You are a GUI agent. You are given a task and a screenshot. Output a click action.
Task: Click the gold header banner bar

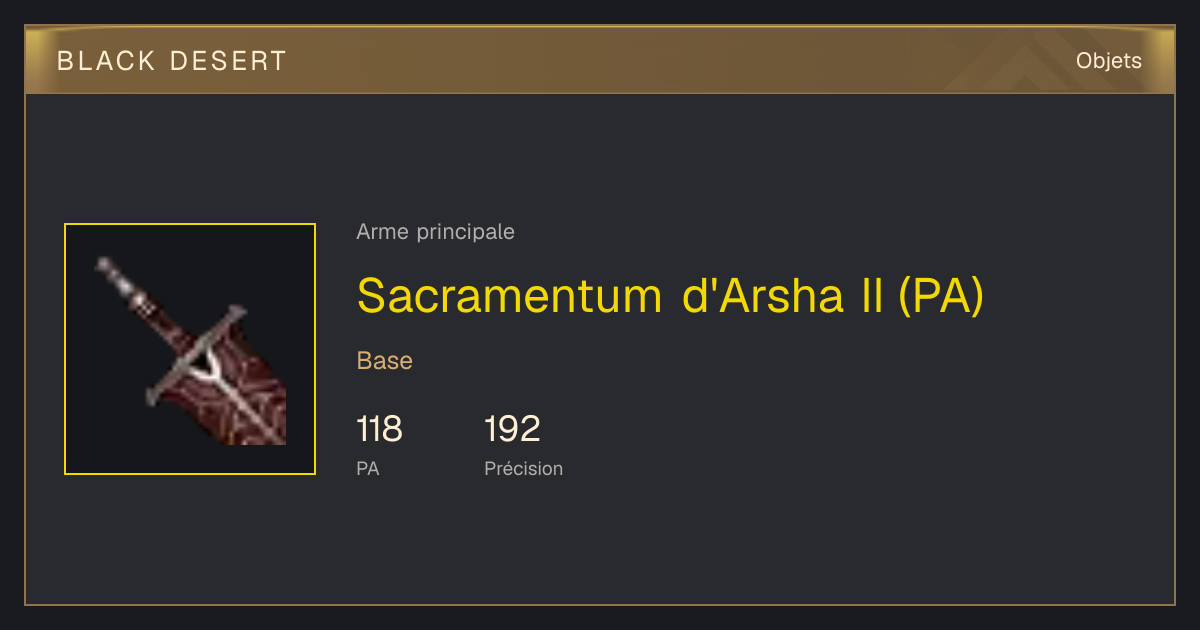click(600, 60)
